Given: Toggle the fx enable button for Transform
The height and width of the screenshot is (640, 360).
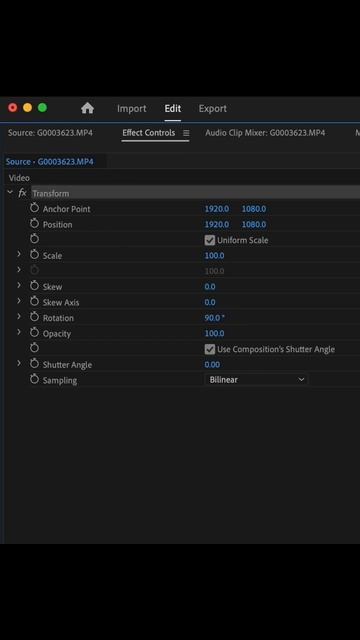Looking at the screenshot, I should (22, 193).
